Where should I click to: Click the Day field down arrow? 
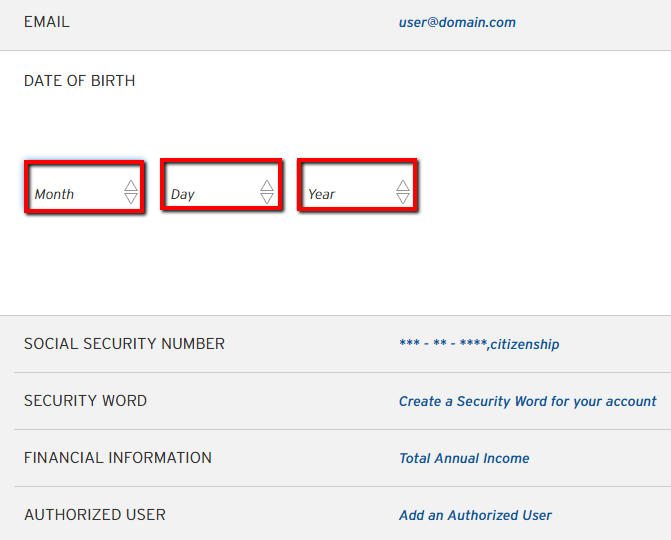[267, 199]
